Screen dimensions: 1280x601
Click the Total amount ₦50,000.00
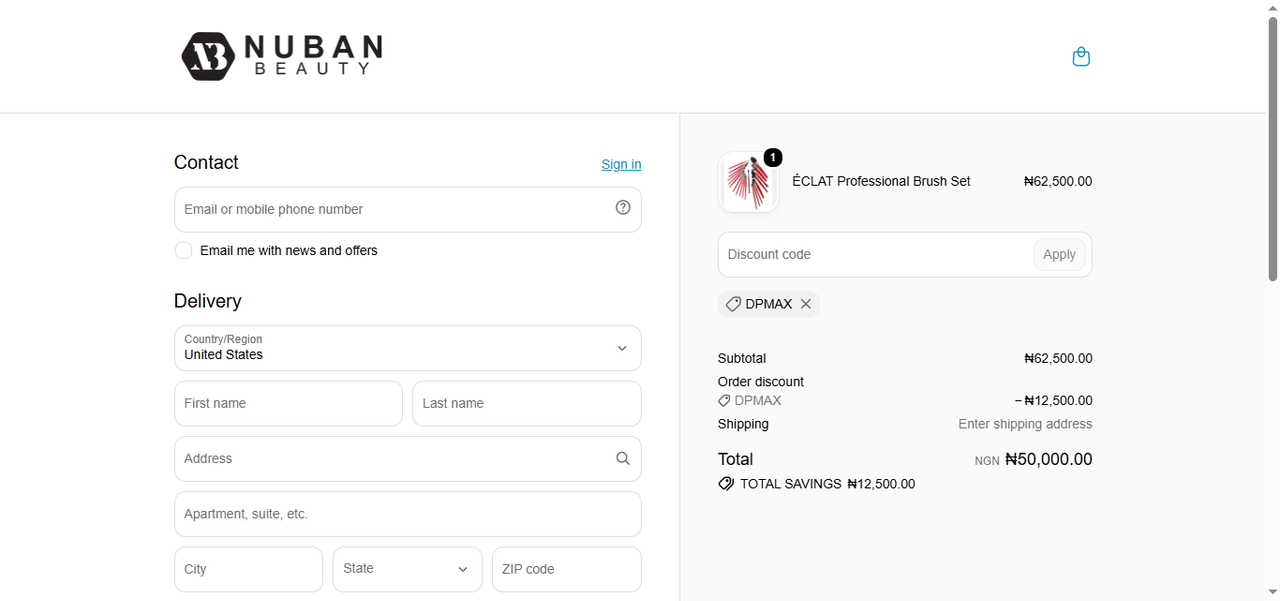pos(1048,459)
